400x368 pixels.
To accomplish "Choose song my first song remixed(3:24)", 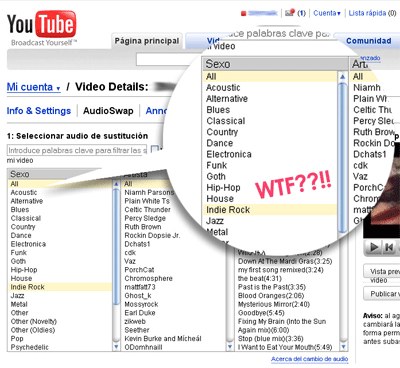I will coord(281,270).
